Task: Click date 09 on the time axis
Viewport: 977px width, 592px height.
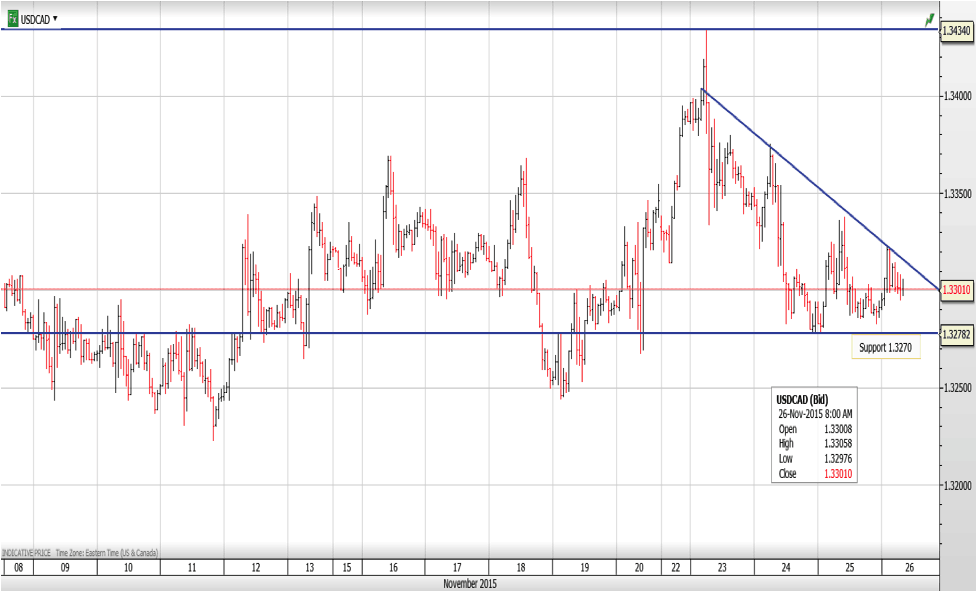Action: click(x=65, y=567)
